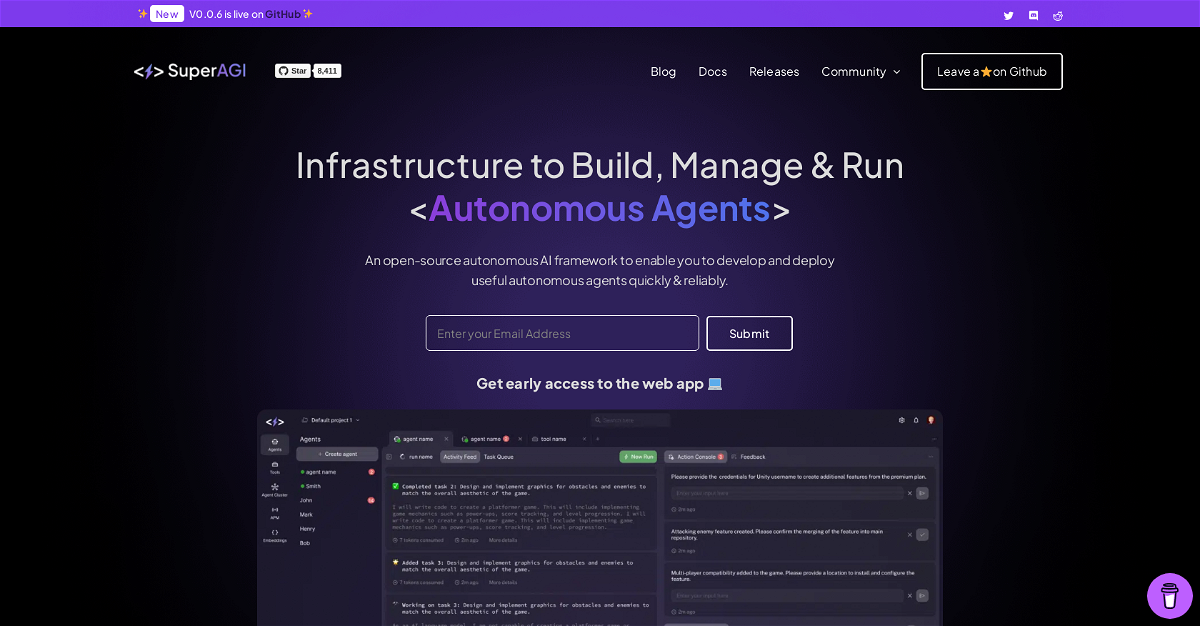1200x626 pixels.
Task: Switch to Action Console tab
Action: 696,457
